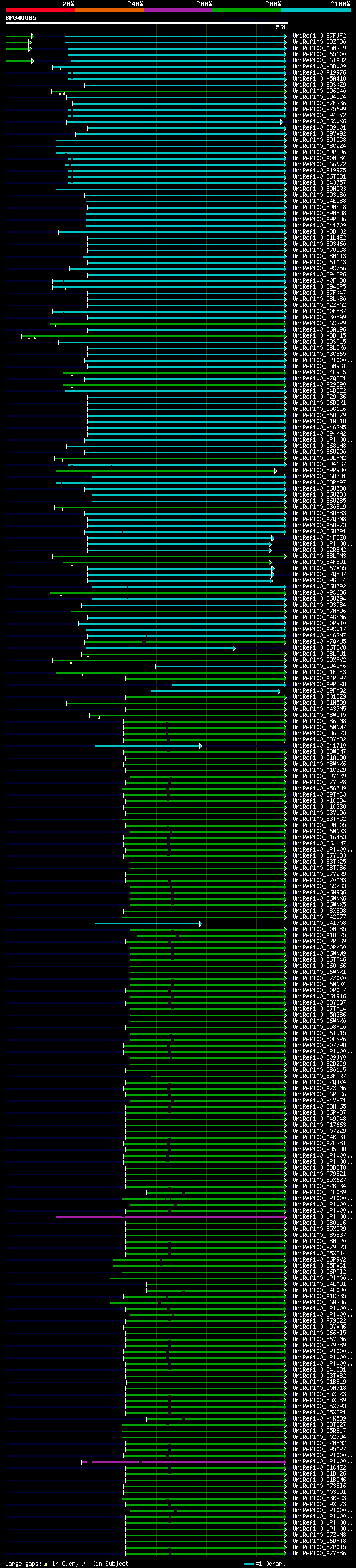The width and height of the screenshot is (356, 1568).
Task: Click the cyan alignment bar for UniRef100_Q41710
Action: pos(148,746)
